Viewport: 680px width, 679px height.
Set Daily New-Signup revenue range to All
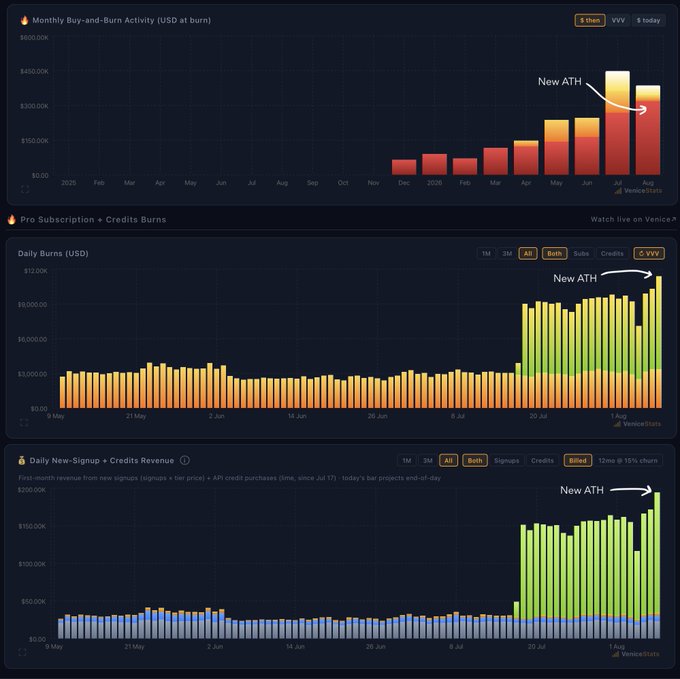(x=448, y=460)
